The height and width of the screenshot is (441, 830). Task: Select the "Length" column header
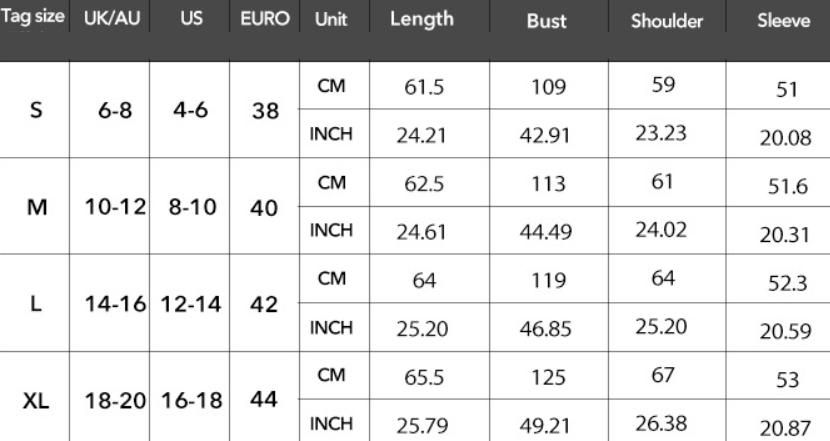421,21
